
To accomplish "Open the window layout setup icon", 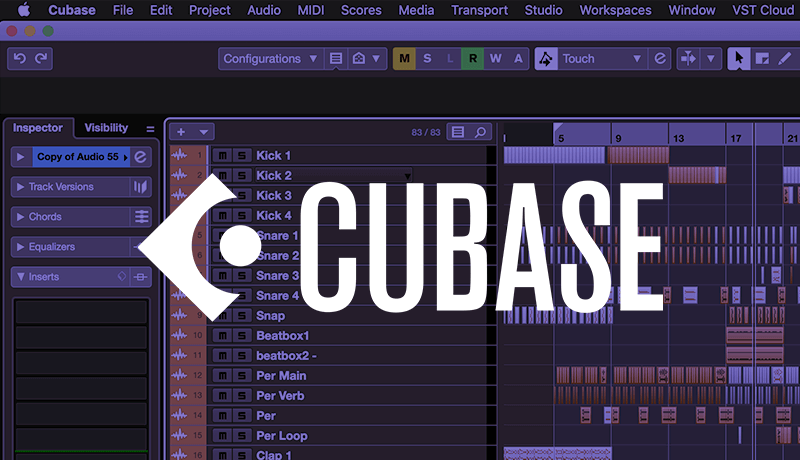I will coord(336,59).
